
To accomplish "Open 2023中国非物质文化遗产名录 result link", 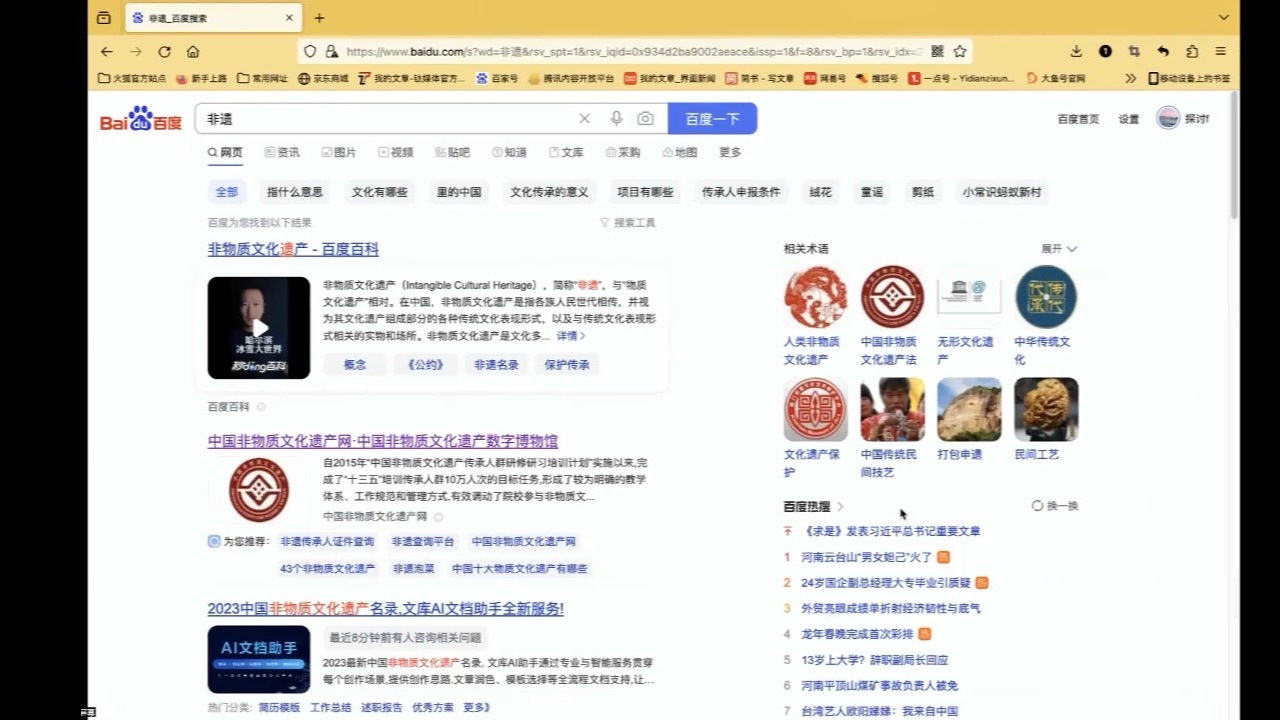I will click(x=386, y=609).
